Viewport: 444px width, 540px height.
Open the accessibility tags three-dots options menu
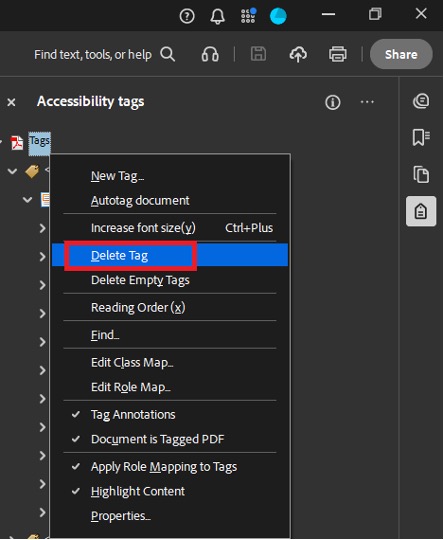[x=367, y=102]
